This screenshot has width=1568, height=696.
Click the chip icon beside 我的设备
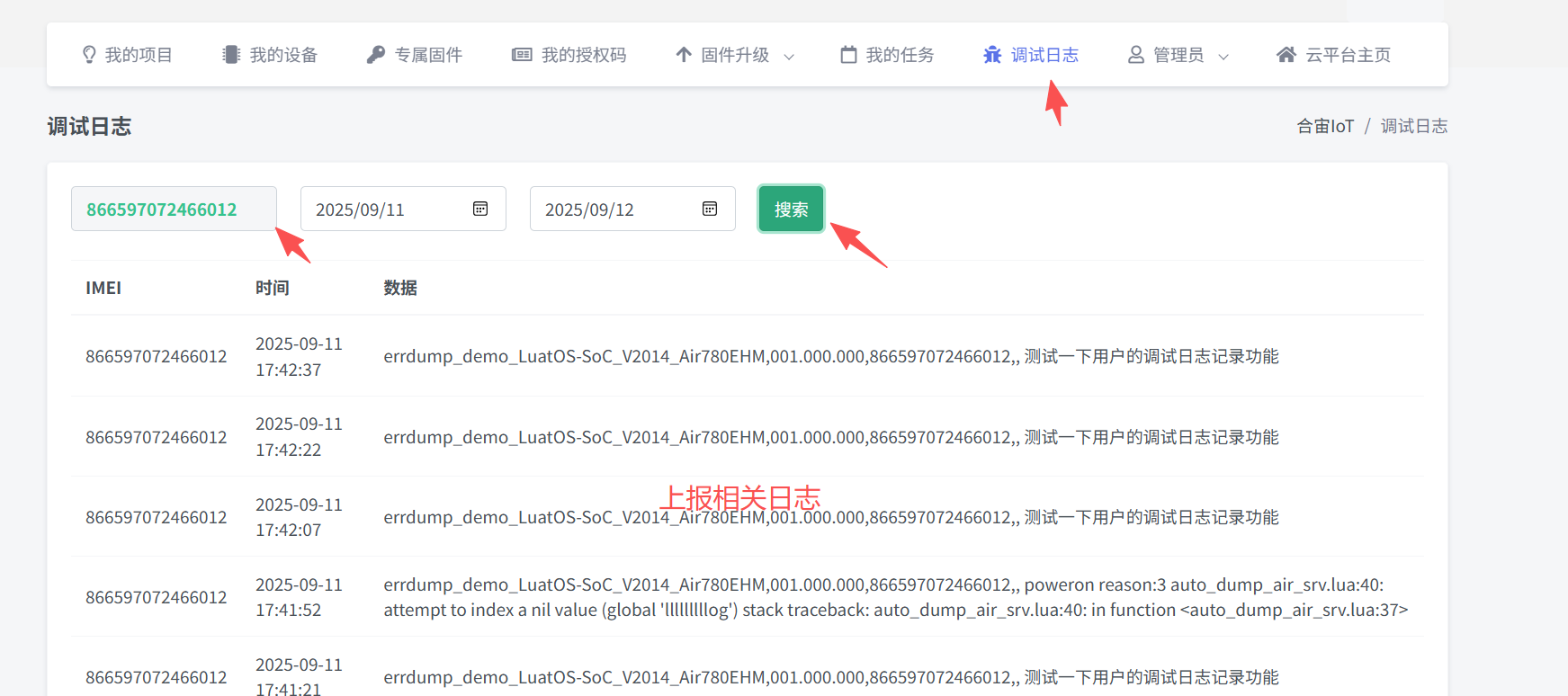231,55
